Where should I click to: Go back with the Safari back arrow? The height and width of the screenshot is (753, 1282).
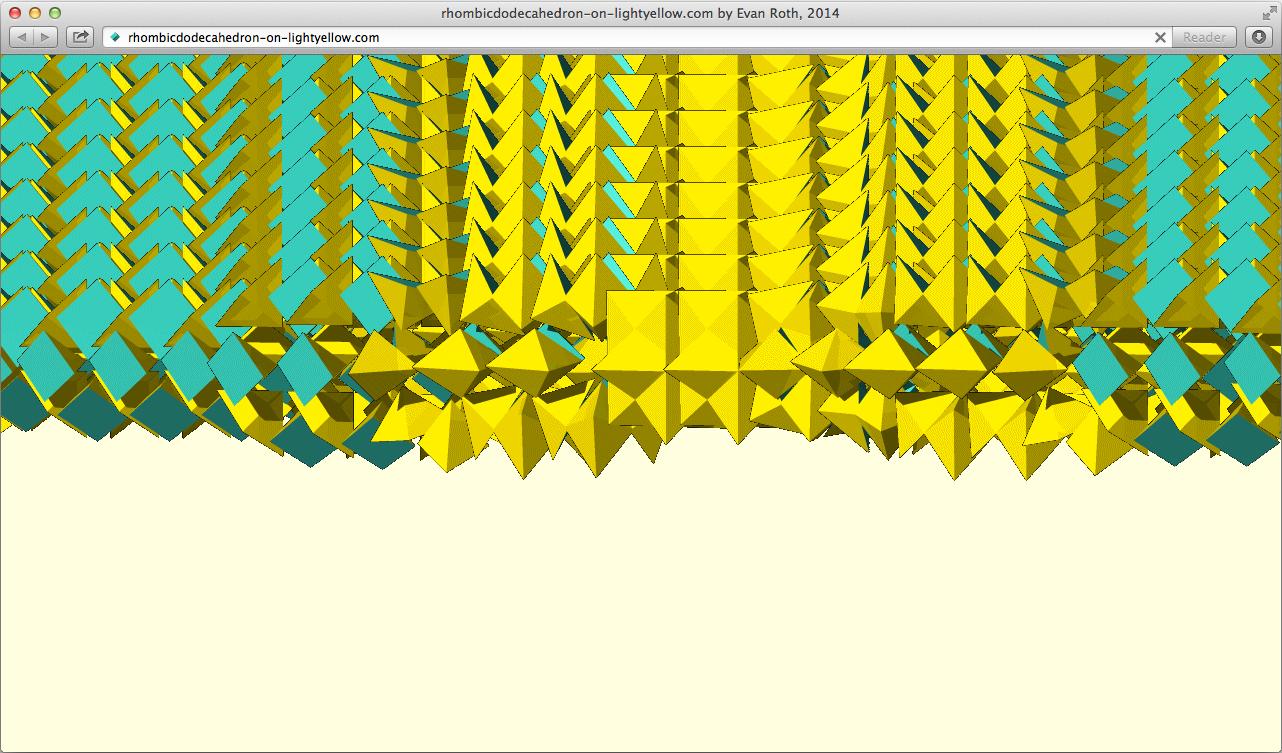coord(22,37)
